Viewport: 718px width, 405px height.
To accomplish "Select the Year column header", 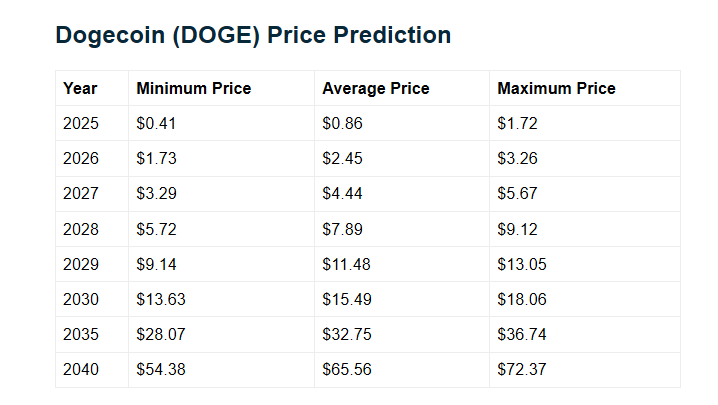I will click(80, 88).
